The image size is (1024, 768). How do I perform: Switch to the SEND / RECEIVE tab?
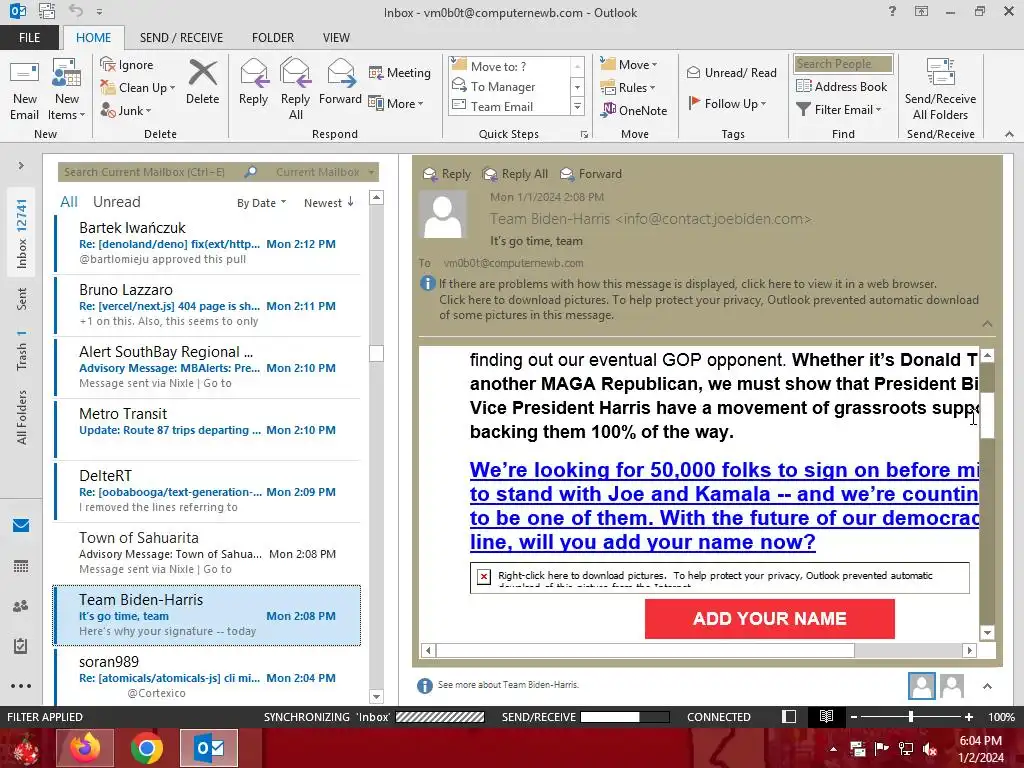coord(181,38)
